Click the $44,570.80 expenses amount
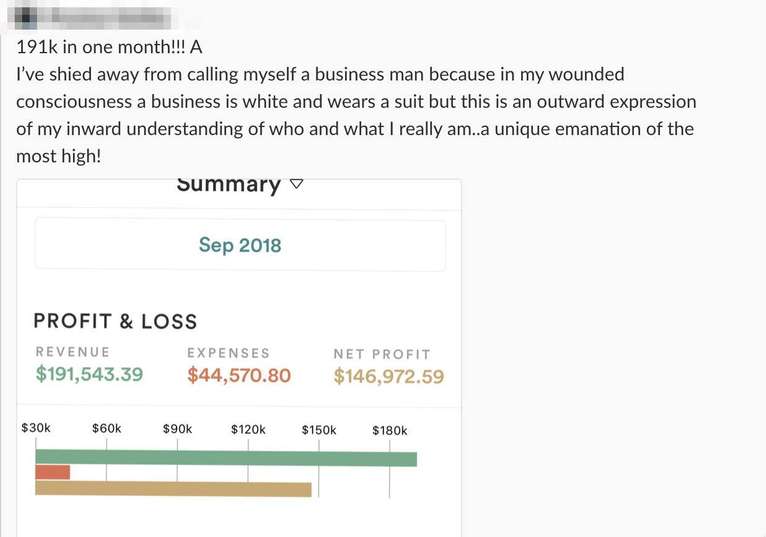The image size is (766, 537). (x=239, y=376)
